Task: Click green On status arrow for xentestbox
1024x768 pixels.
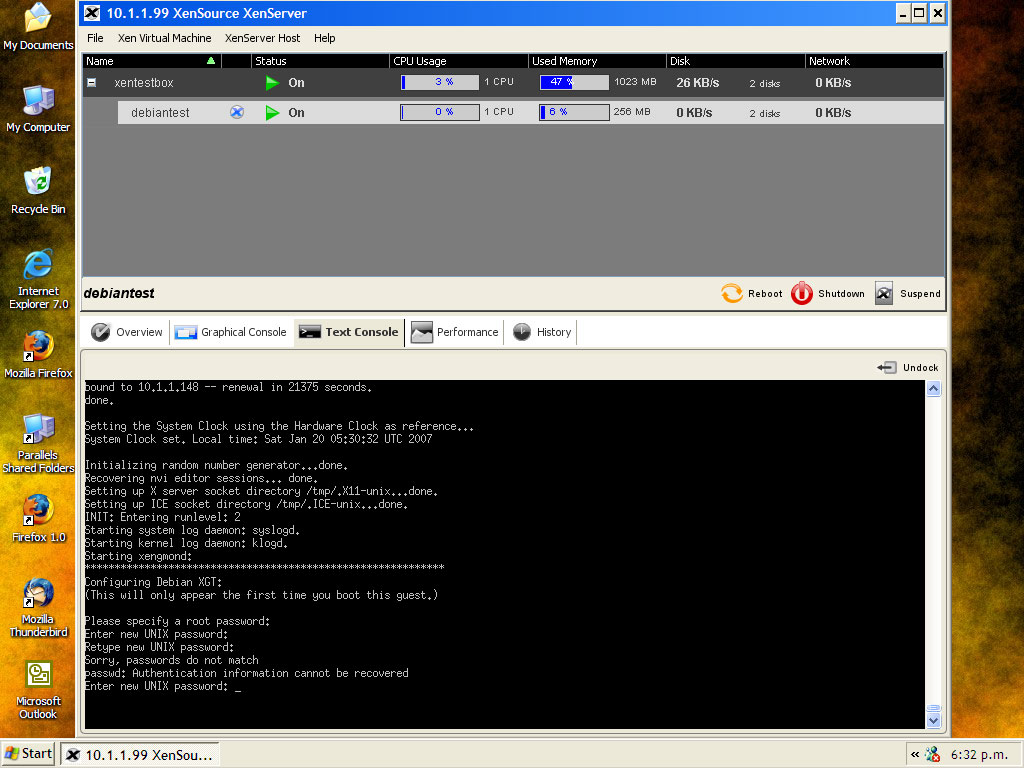Action: [x=272, y=83]
